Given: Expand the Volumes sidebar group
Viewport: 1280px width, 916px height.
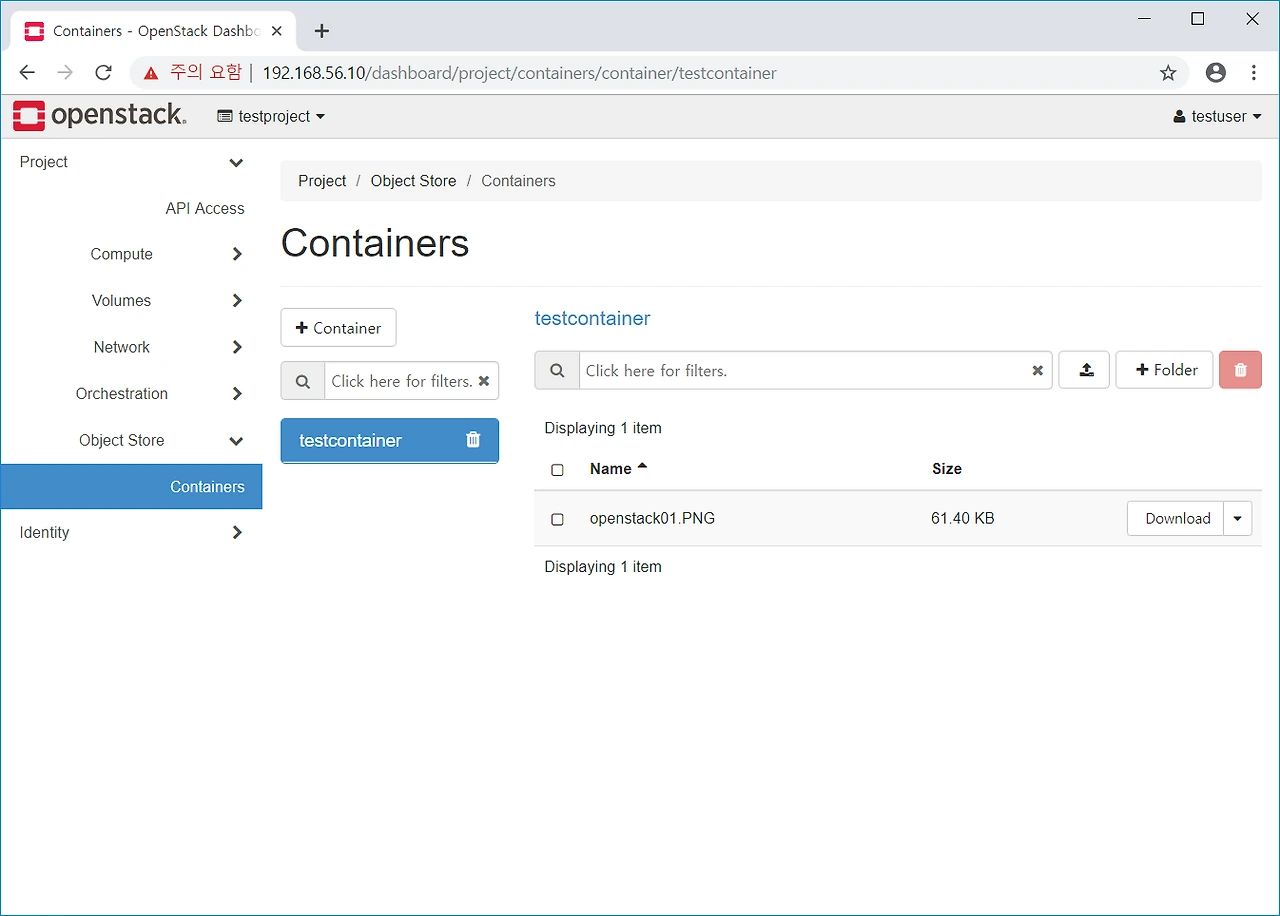Looking at the screenshot, I should click(x=237, y=300).
